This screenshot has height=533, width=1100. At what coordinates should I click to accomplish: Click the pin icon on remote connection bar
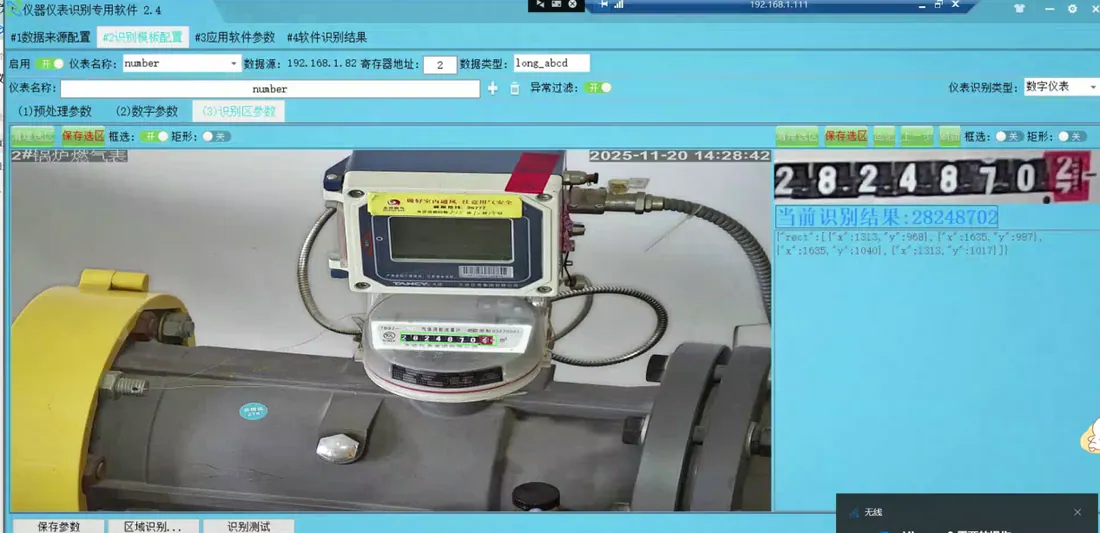[604, 4]
